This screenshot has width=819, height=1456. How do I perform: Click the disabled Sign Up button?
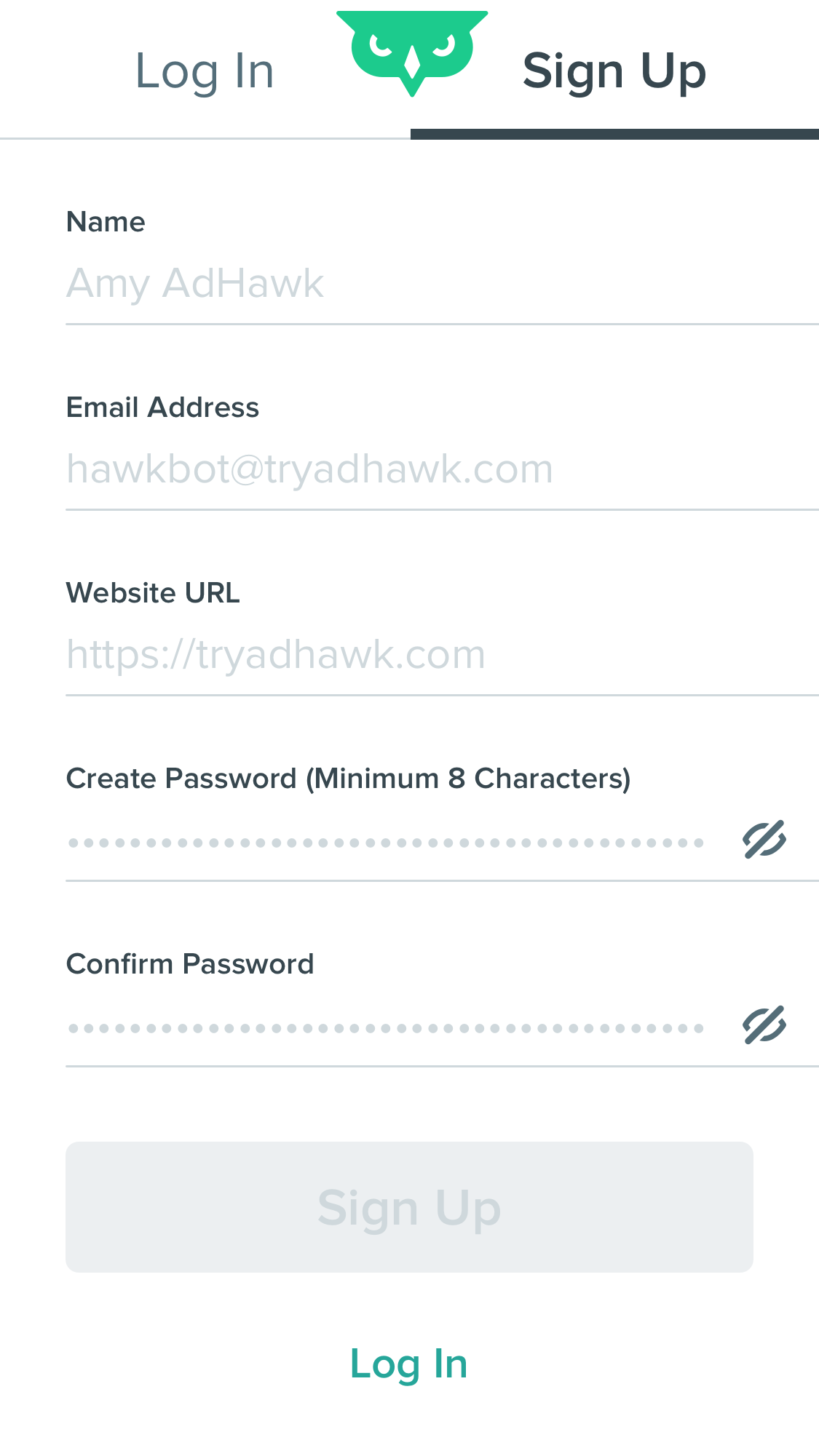[409, 1207]
